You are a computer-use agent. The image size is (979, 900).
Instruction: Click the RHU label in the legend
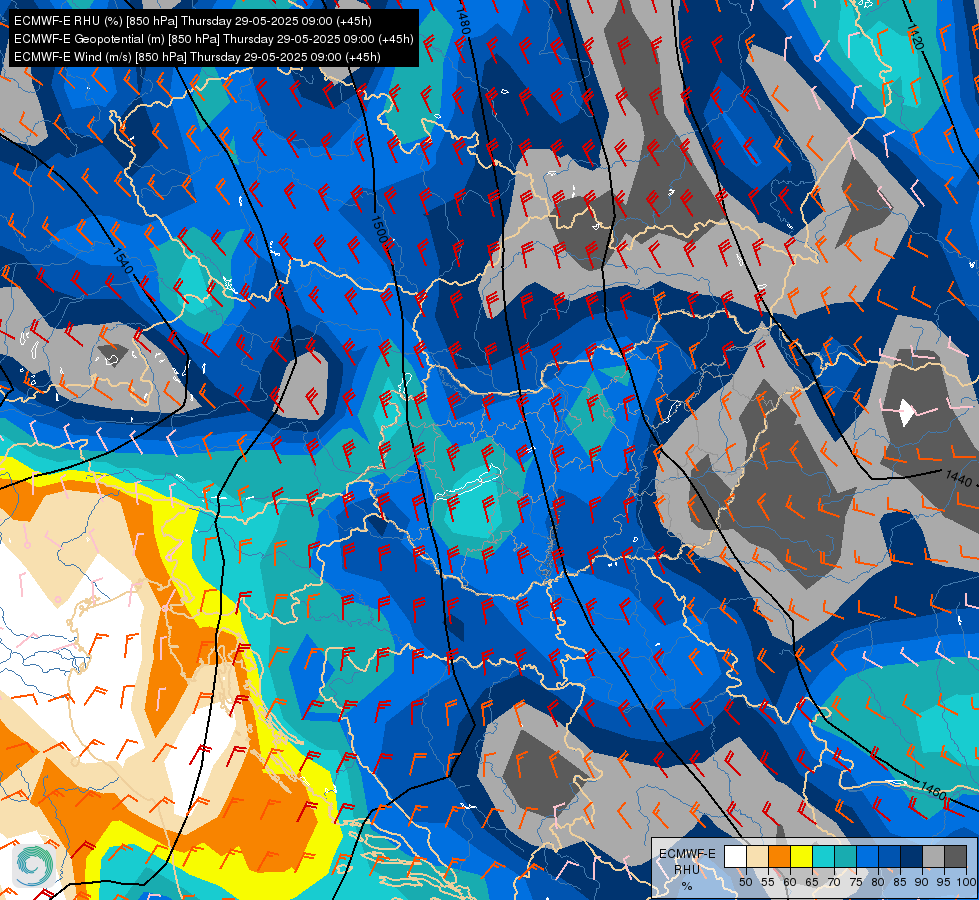pyautogui.click(x=687, y=869)
